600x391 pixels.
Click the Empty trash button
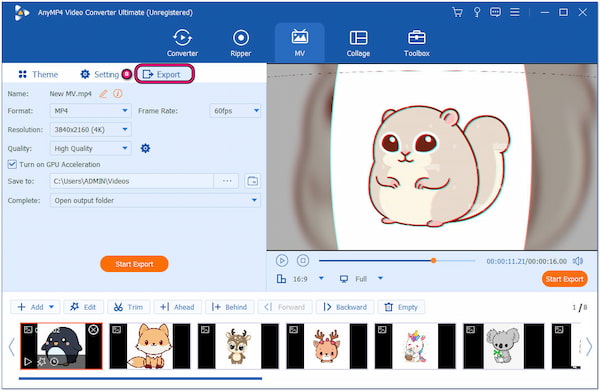pyautogui.click(x=401, y=307)
